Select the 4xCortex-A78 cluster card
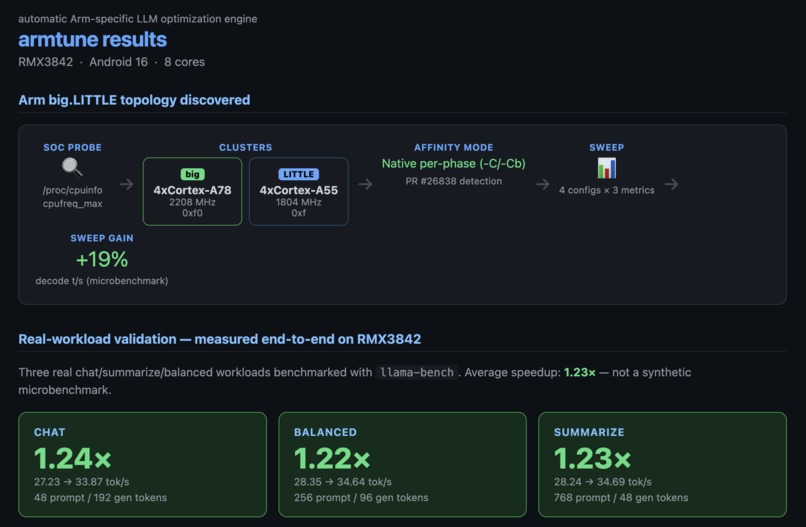 click(x=192, y=191)
